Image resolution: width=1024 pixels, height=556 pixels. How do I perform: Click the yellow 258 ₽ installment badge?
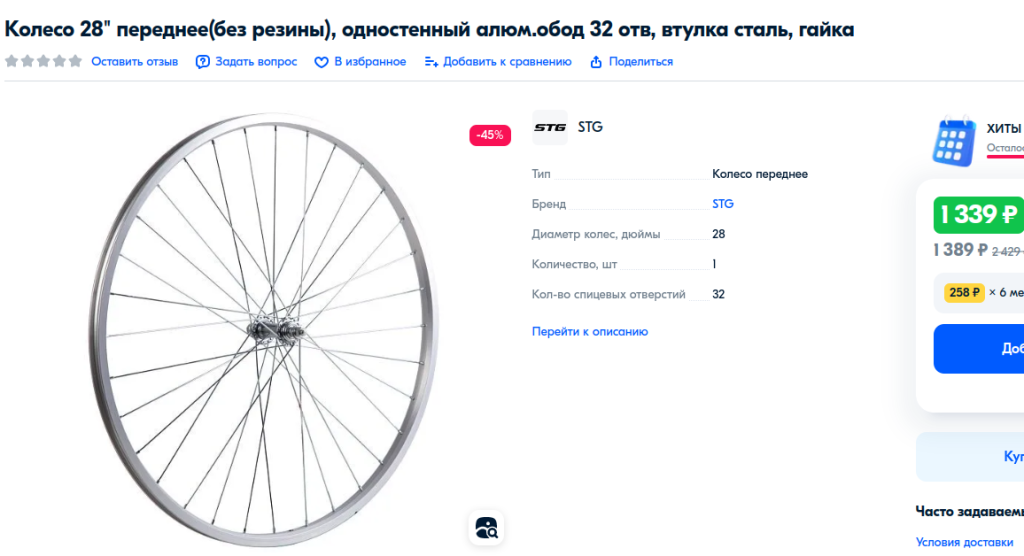tap(965, 293)
